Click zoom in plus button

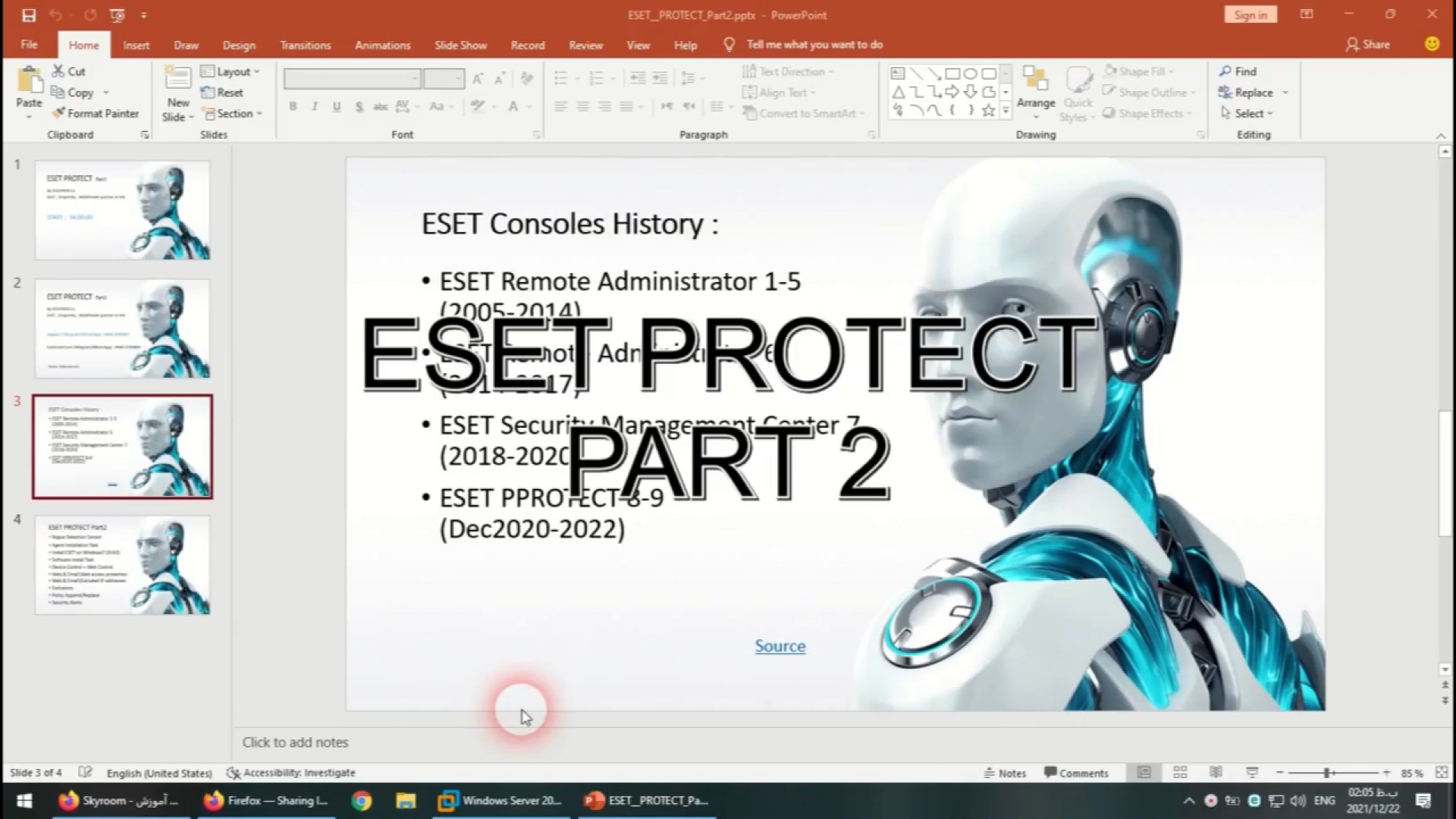[x=1386, y=773]
